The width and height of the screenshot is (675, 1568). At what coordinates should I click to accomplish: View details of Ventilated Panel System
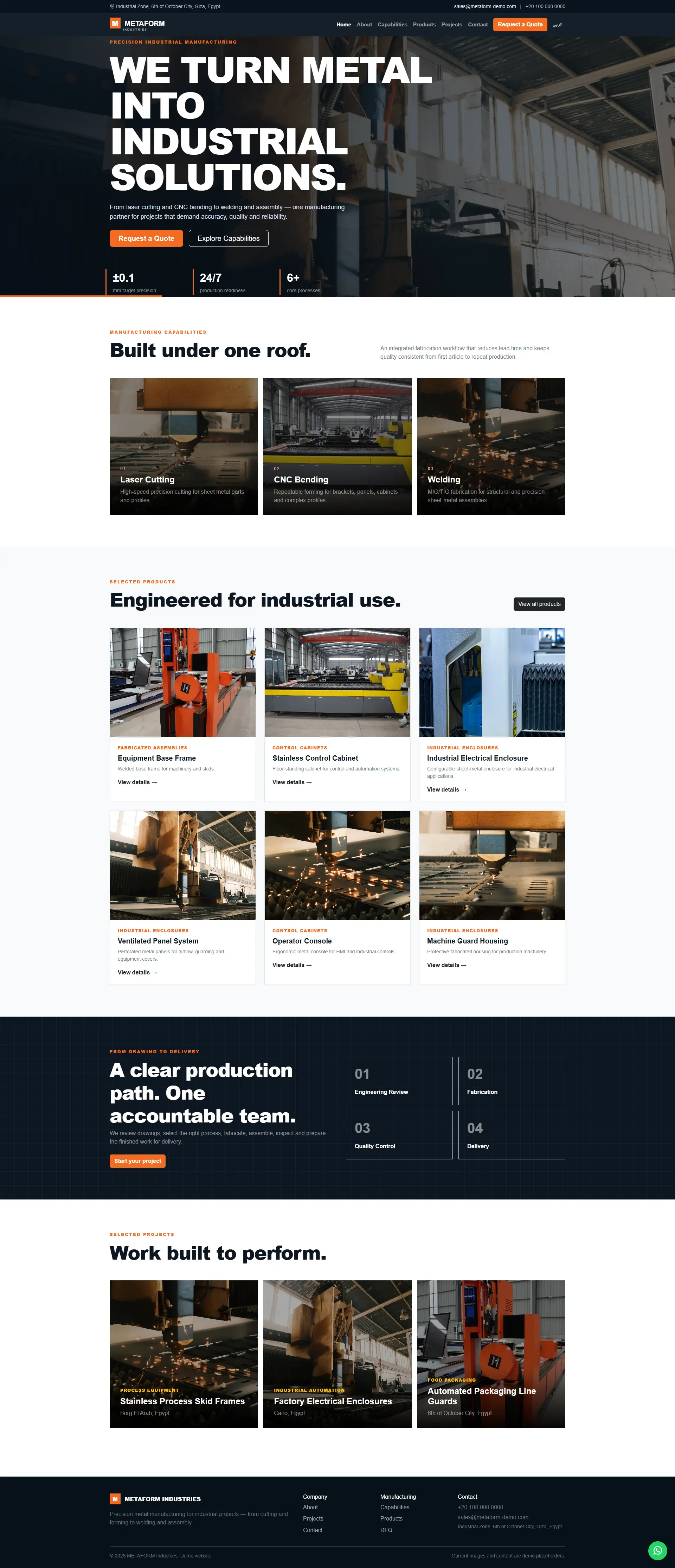(137, 972)
